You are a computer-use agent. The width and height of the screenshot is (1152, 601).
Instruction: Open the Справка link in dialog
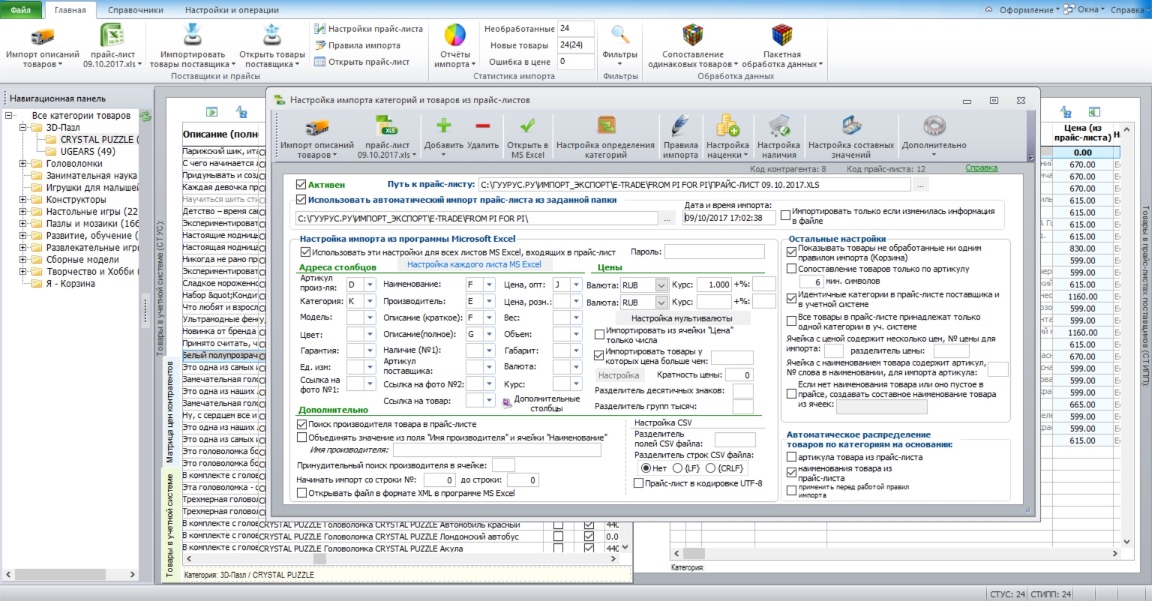click(x=981, y=168)
